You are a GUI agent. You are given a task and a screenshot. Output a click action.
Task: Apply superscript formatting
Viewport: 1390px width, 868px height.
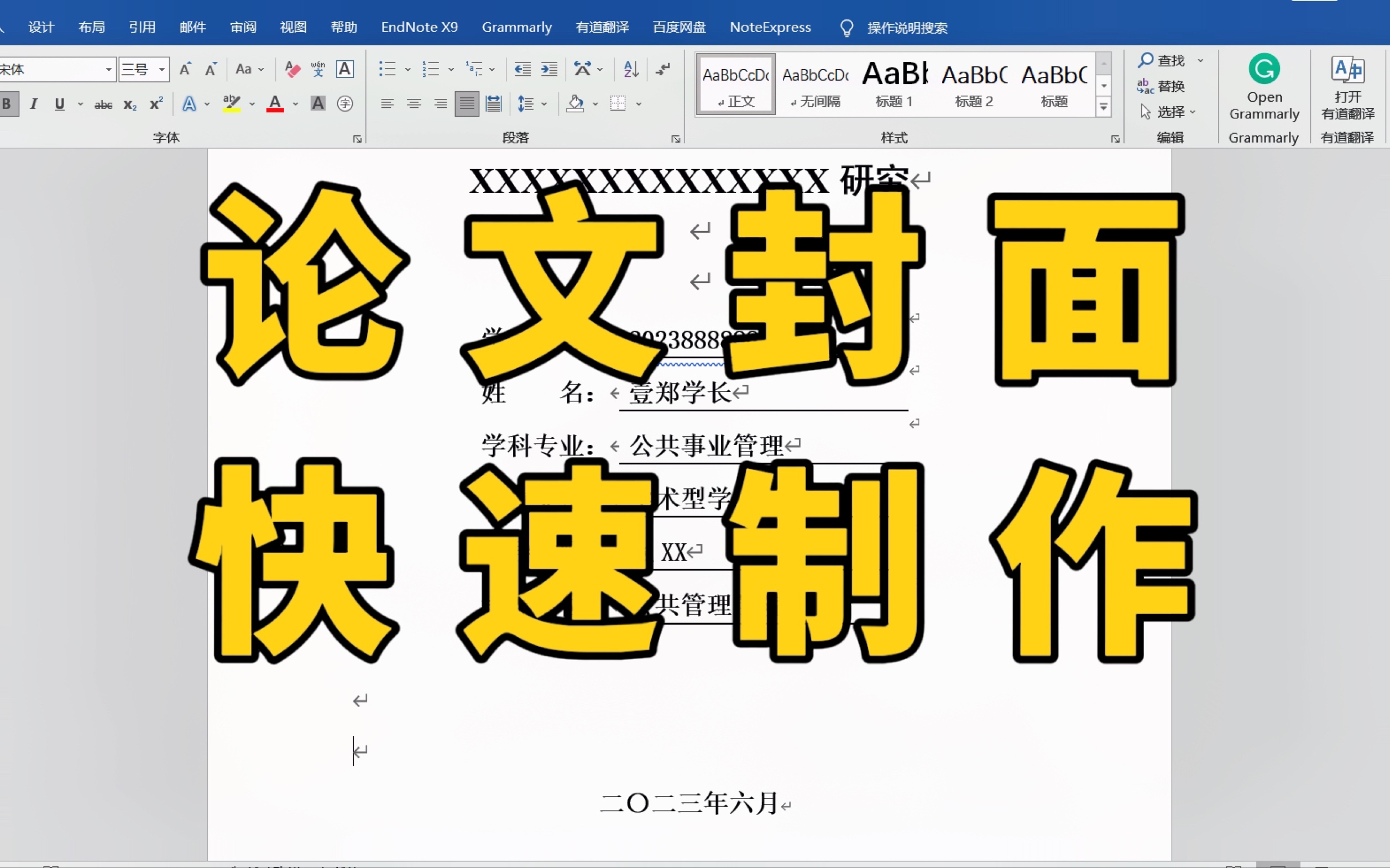pyautogui.click(x=155, y=103)
